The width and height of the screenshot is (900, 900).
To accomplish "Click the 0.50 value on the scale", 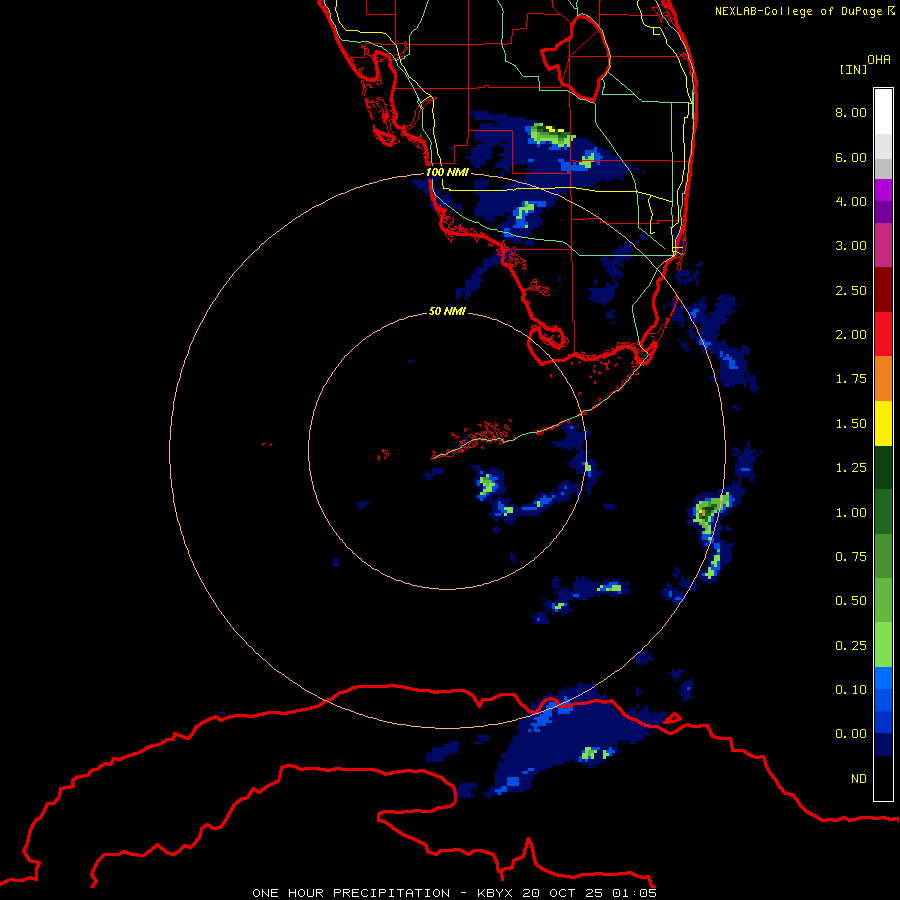I will 851,601.
